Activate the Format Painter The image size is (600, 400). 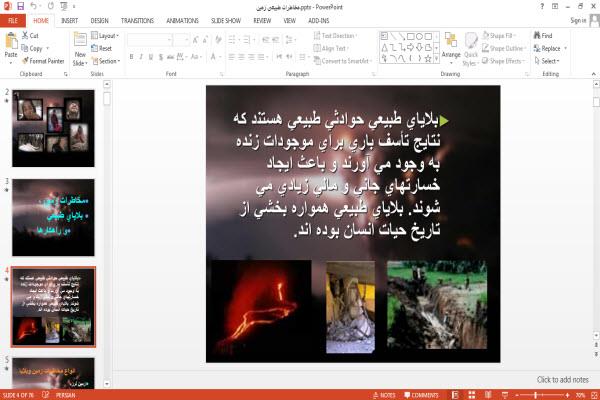click(43, 61)
